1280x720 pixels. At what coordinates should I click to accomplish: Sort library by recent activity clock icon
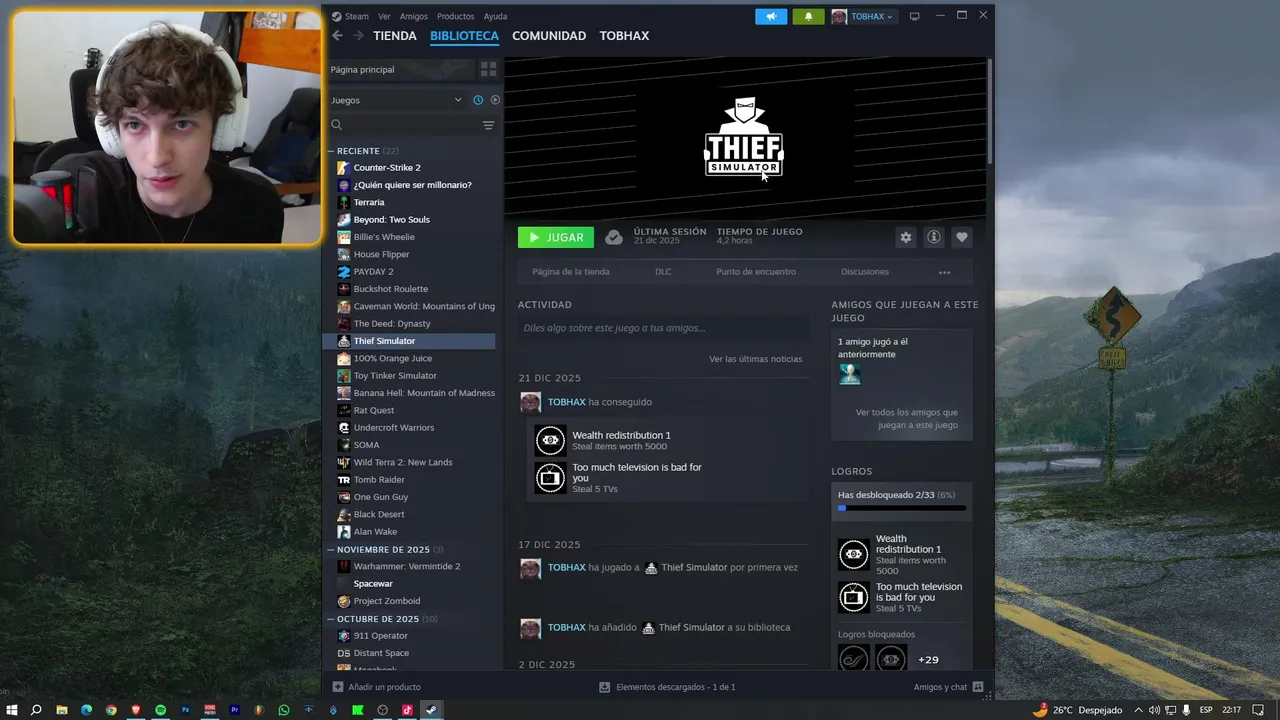click(x=478, y=100)
